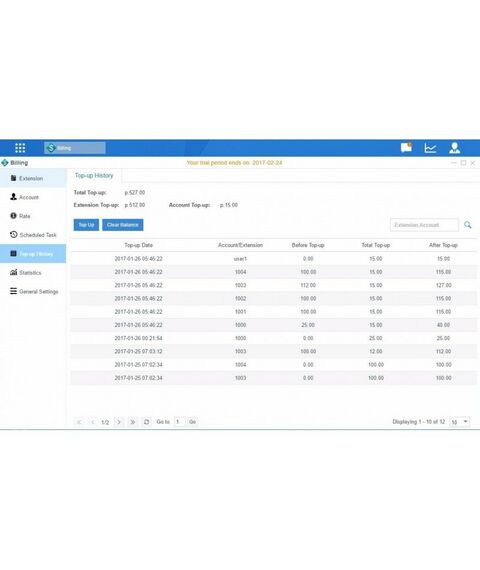Select the user1 account cell

[240, 259]
